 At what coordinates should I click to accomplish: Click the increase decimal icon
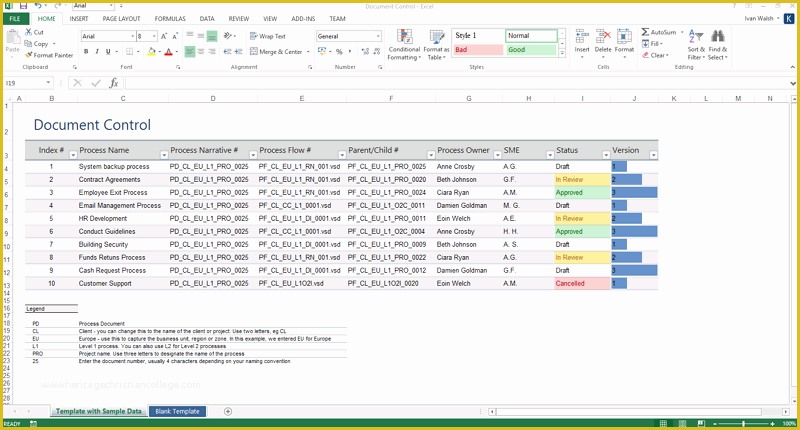(365, 52)
